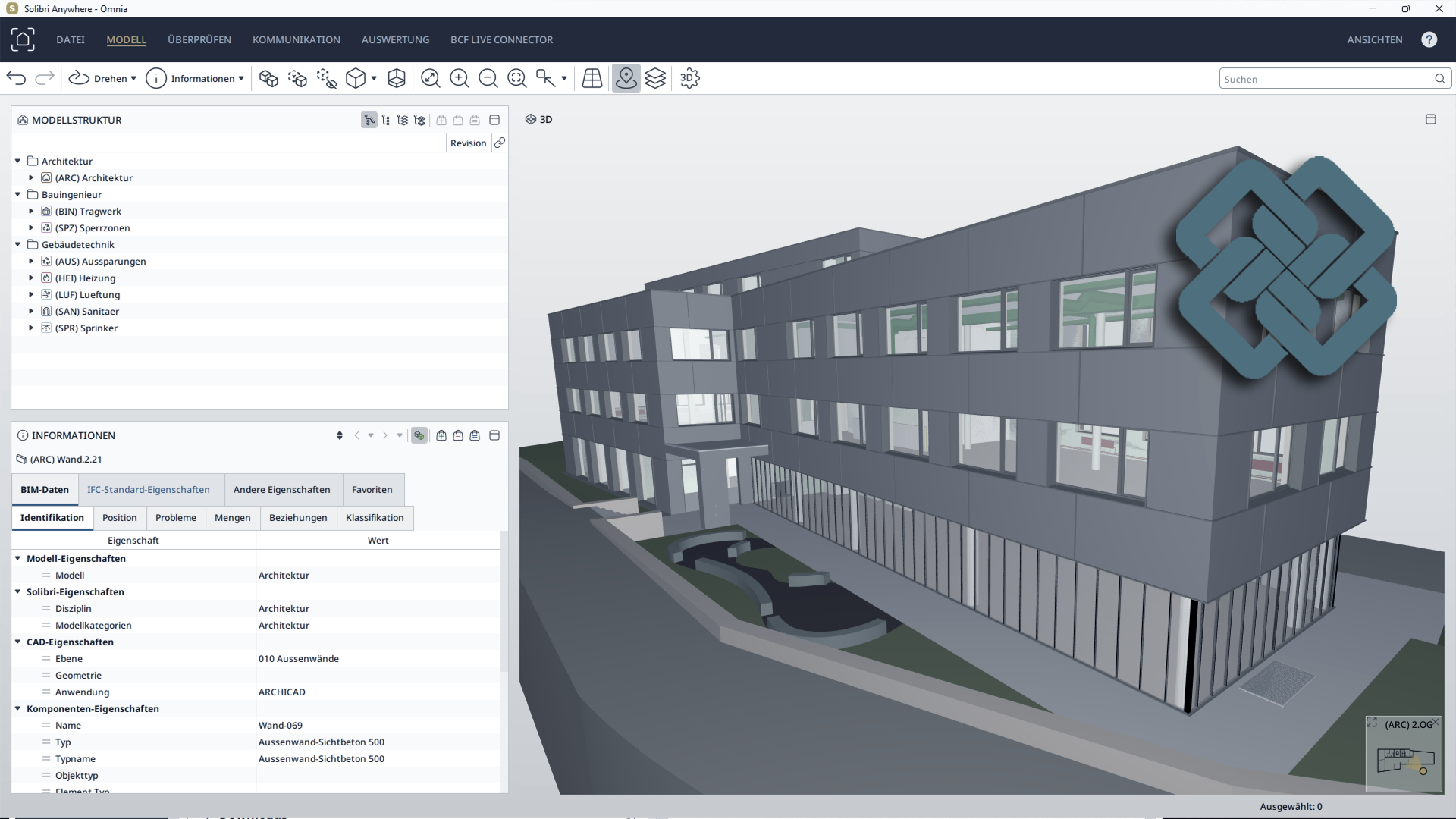Click the dashed cube with hidden eye icon

tap(327, 78)
